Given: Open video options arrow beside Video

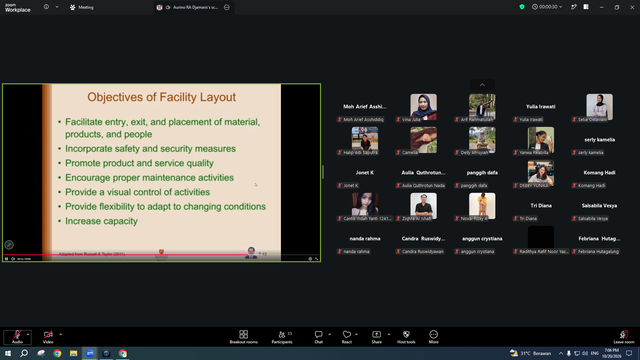Looking at the screenshot, I should click(x=60, y=334).
